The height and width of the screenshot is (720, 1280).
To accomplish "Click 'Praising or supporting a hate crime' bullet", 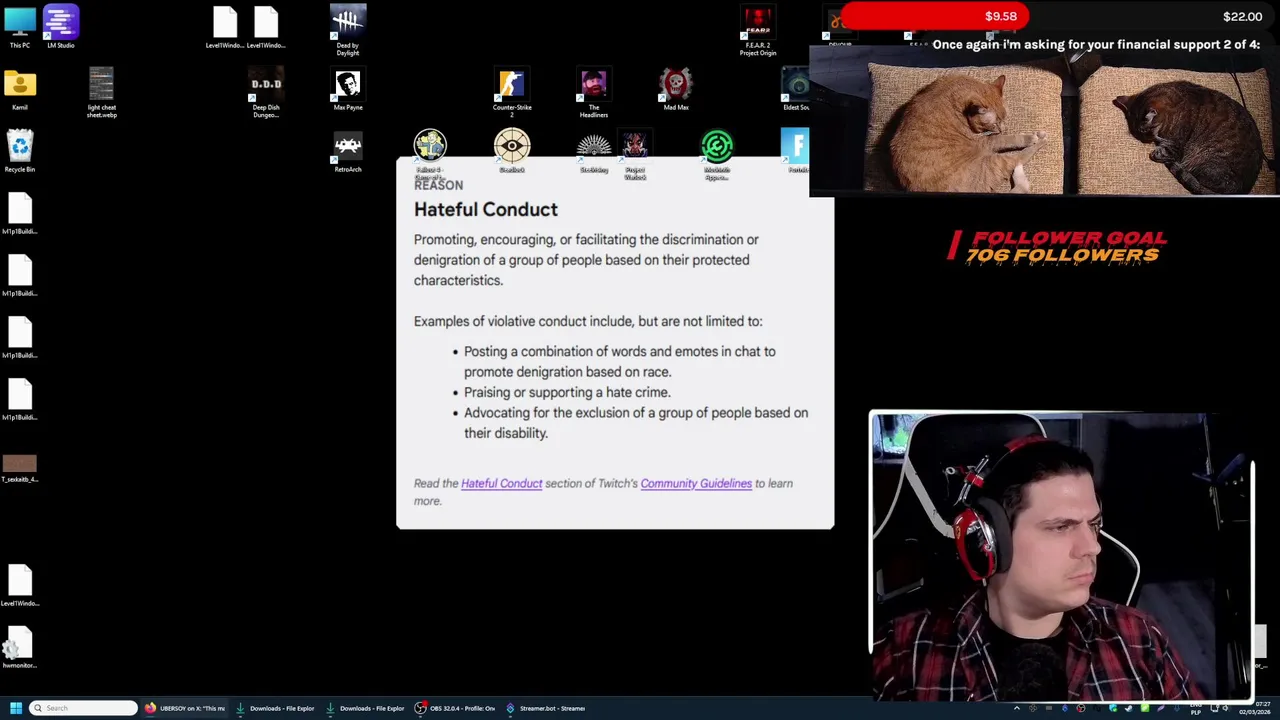I will point(567,392).
